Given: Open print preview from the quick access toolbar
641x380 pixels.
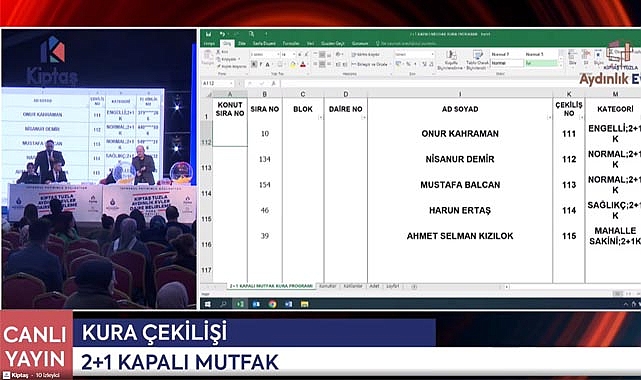Looking at the screenshot, I should point(251,34).
